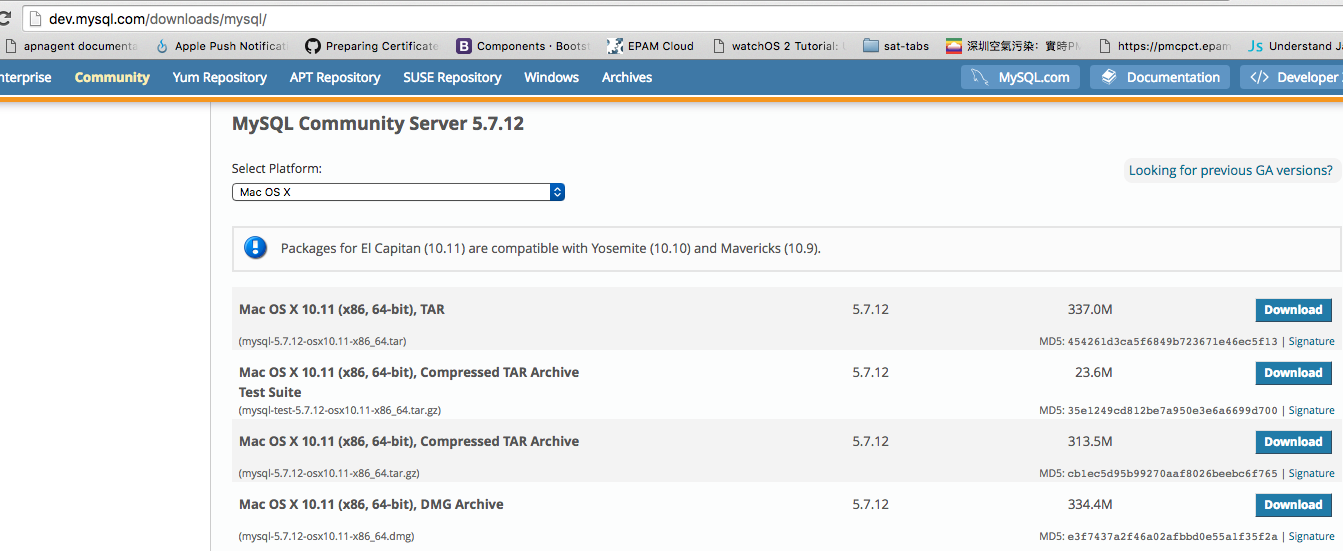Go to MySQL.com site button
Image resolution: width=1343 pixels, height=551 pixels.
click(1020, 77)
